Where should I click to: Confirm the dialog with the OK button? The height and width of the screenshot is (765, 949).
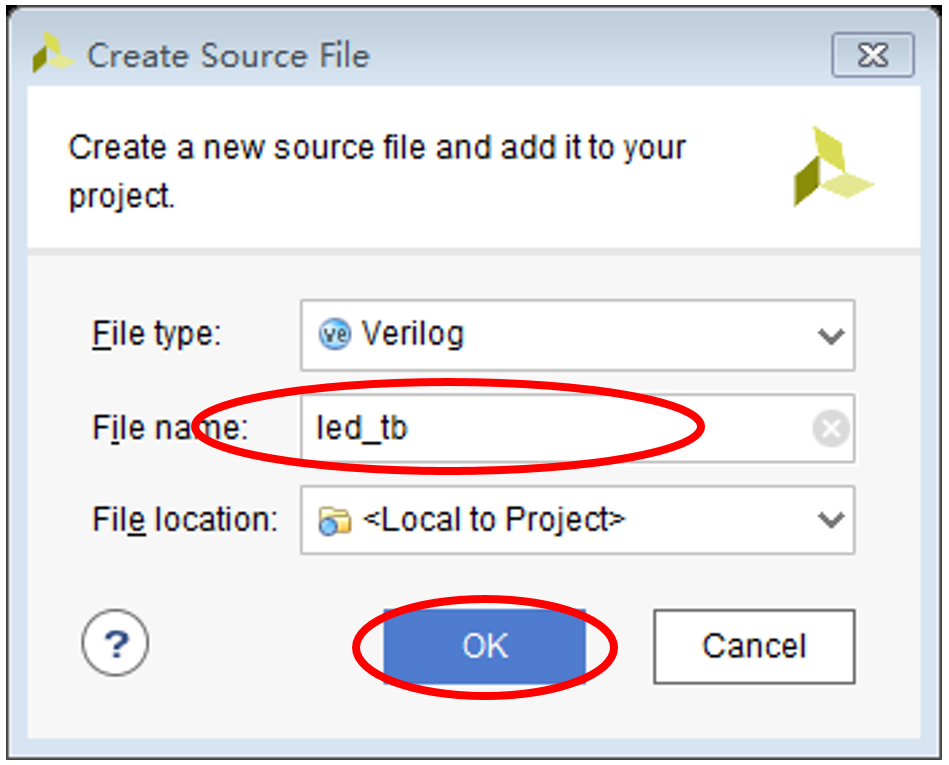click(x=485, y=646)
